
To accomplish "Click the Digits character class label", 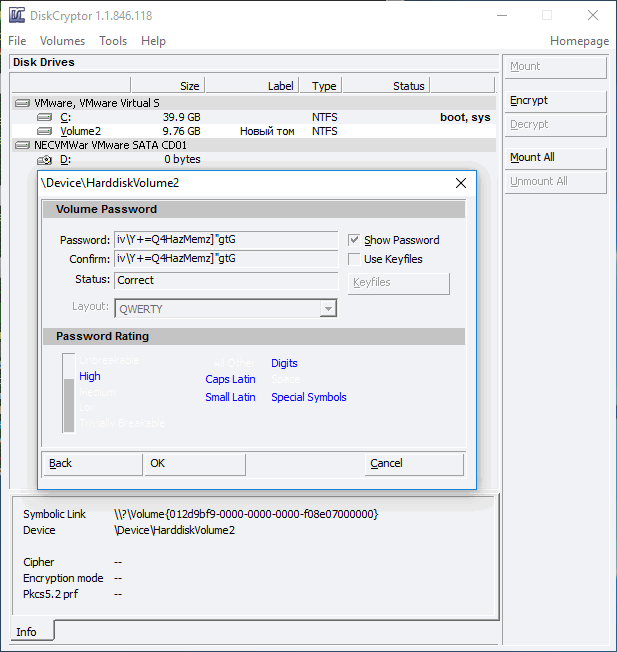I will coord(284,363).
